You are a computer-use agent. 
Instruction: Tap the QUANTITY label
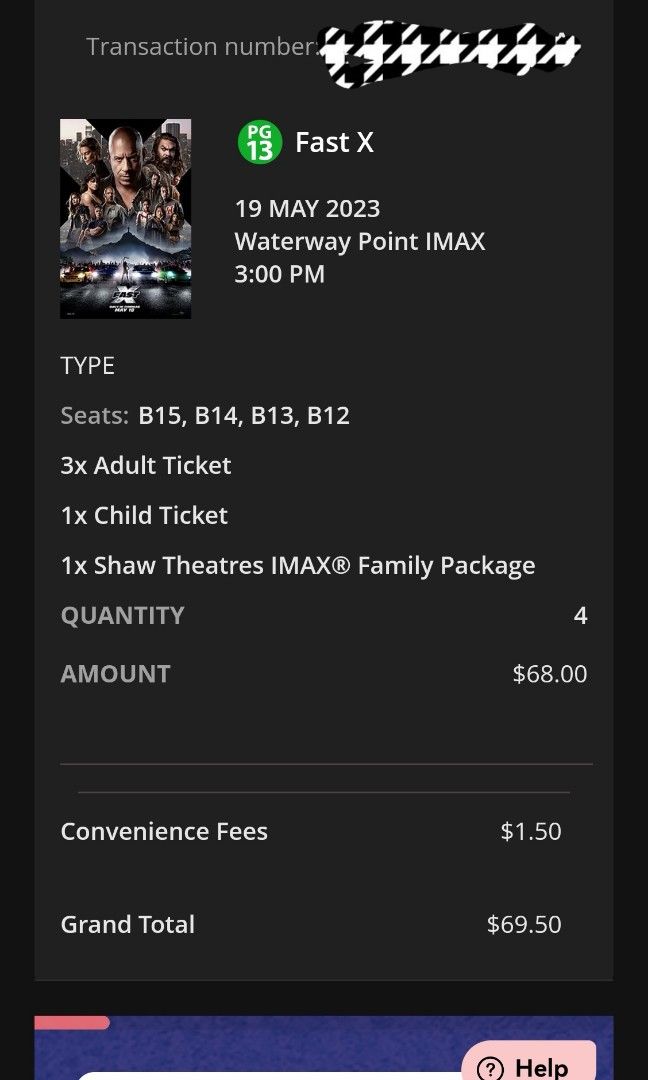pyautogui.click(x=122, y=615)
